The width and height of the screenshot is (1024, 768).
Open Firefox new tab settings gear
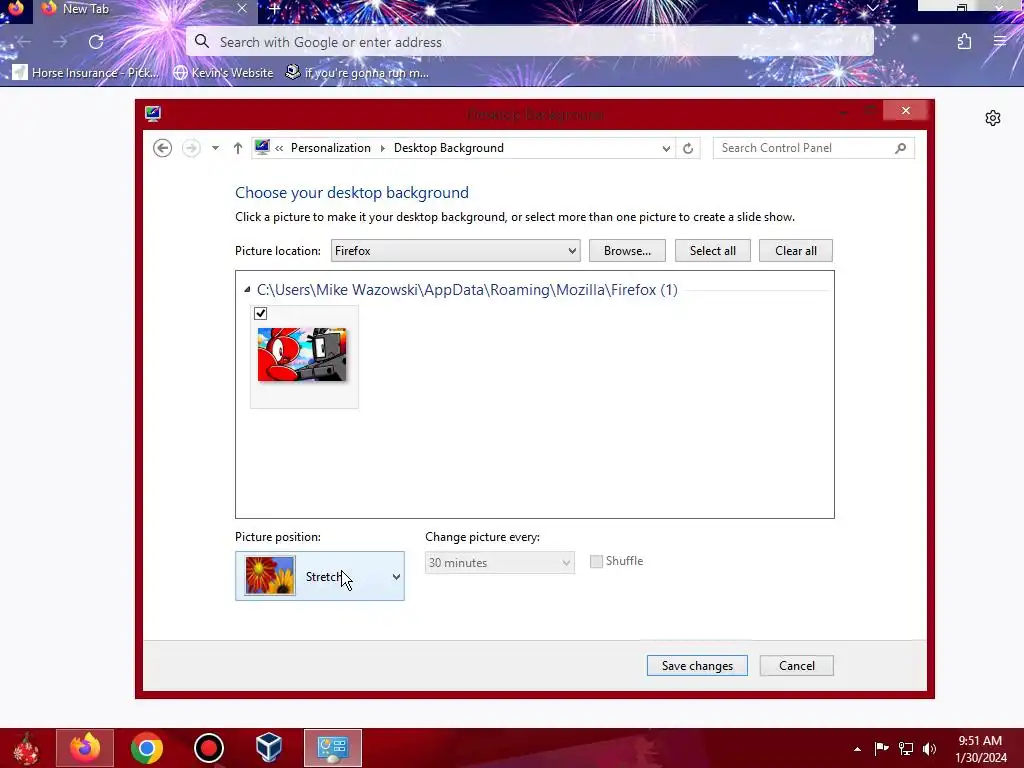(993, 118)
